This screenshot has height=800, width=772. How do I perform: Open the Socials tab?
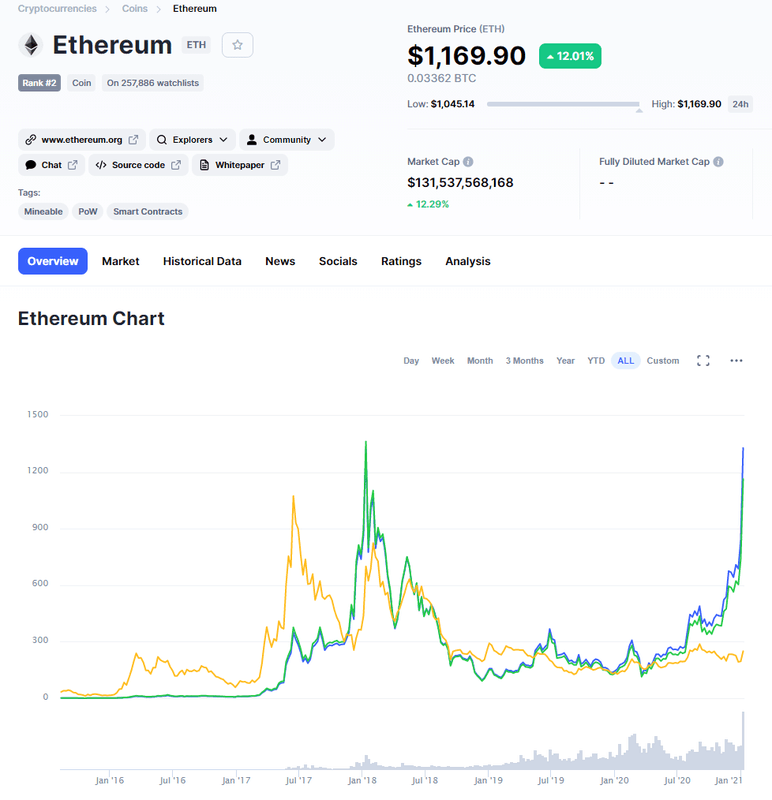coord(338,261)
